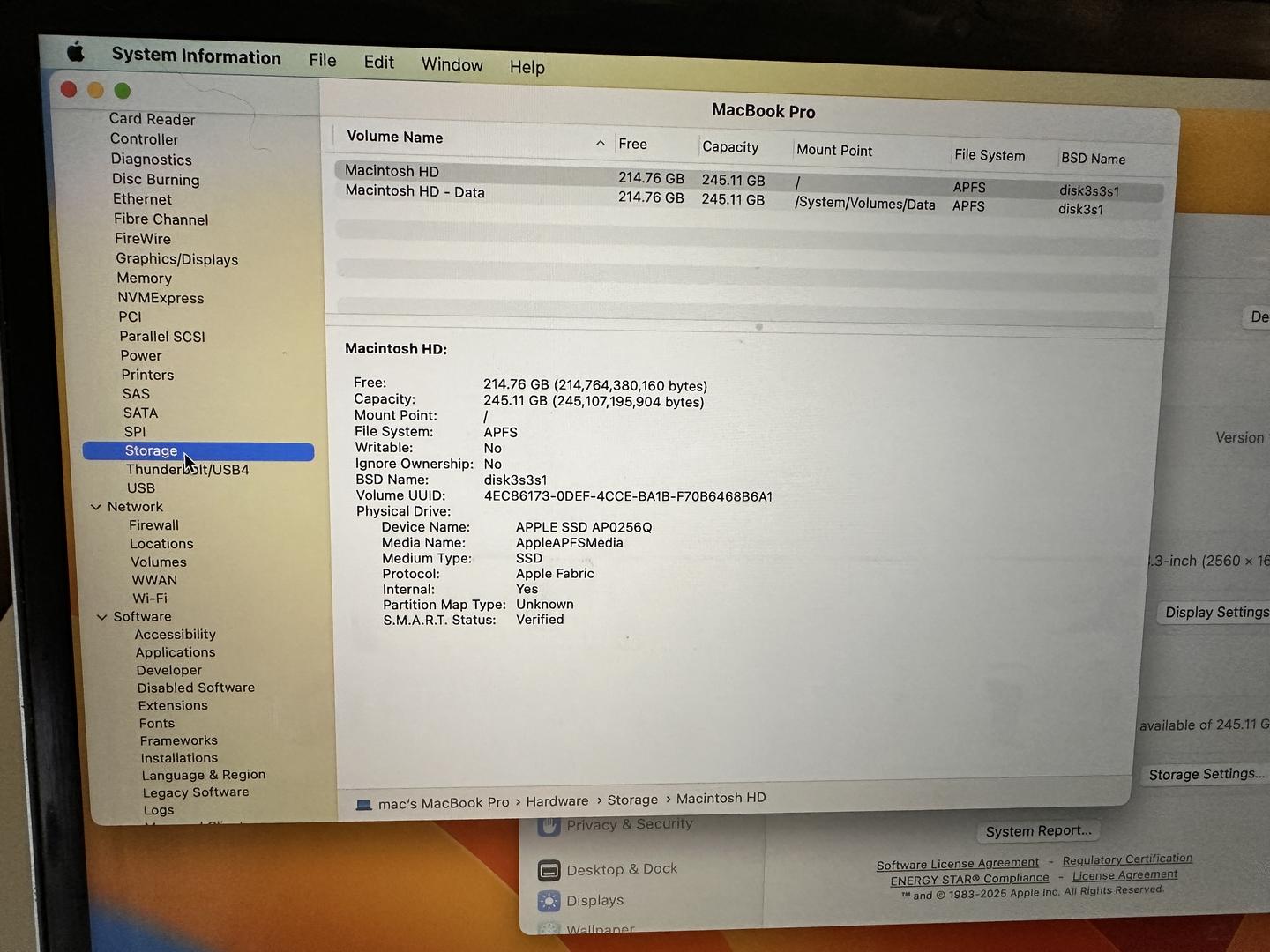Collapse the Software section chevron
Viewport: 1270px width, 952px height.
tap(101, 617)
